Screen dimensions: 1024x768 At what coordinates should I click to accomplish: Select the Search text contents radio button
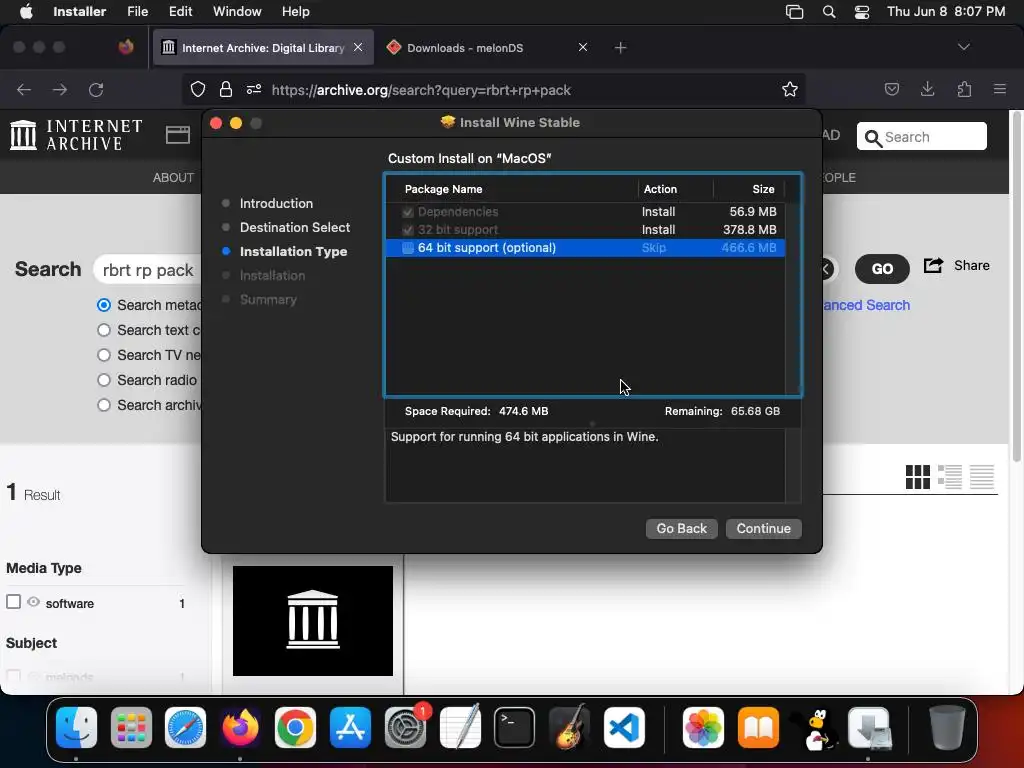104,330
